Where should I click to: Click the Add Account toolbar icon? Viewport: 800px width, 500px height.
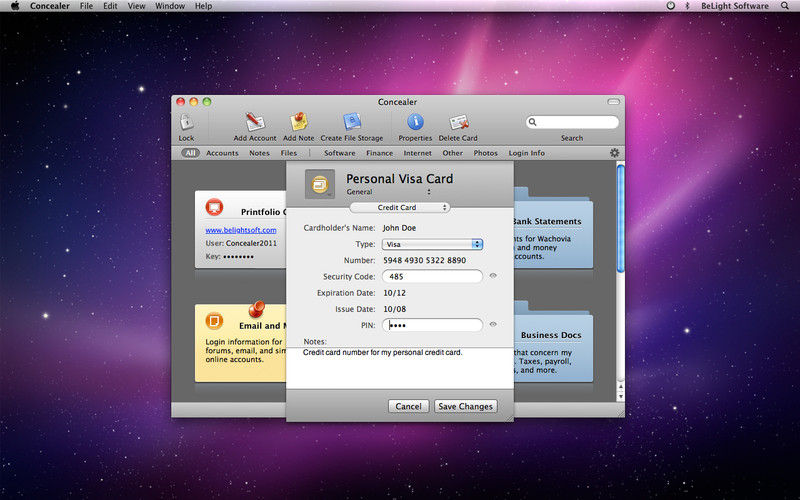coord(255,122)
